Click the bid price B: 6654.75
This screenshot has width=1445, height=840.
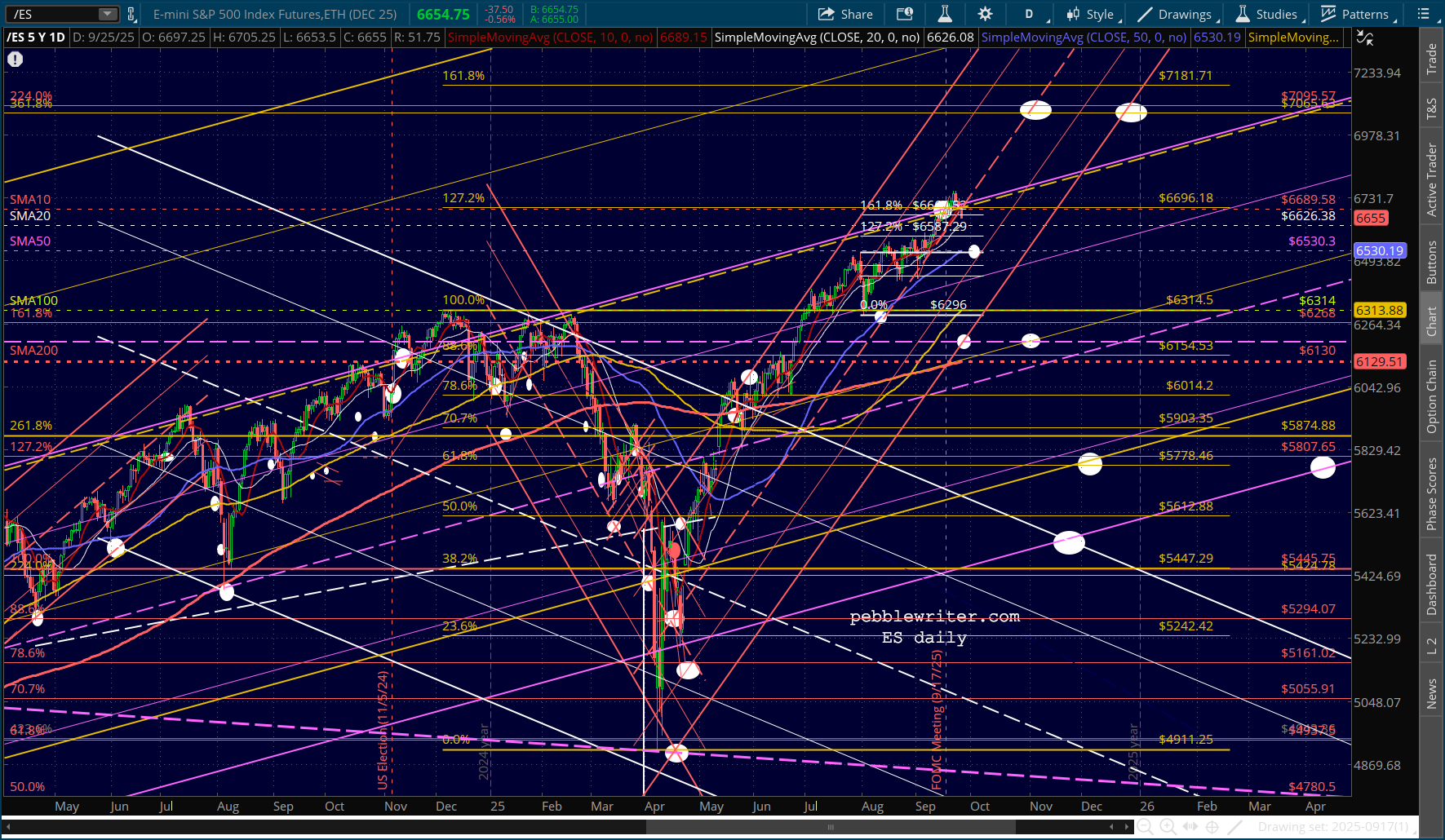pos(554,10)
